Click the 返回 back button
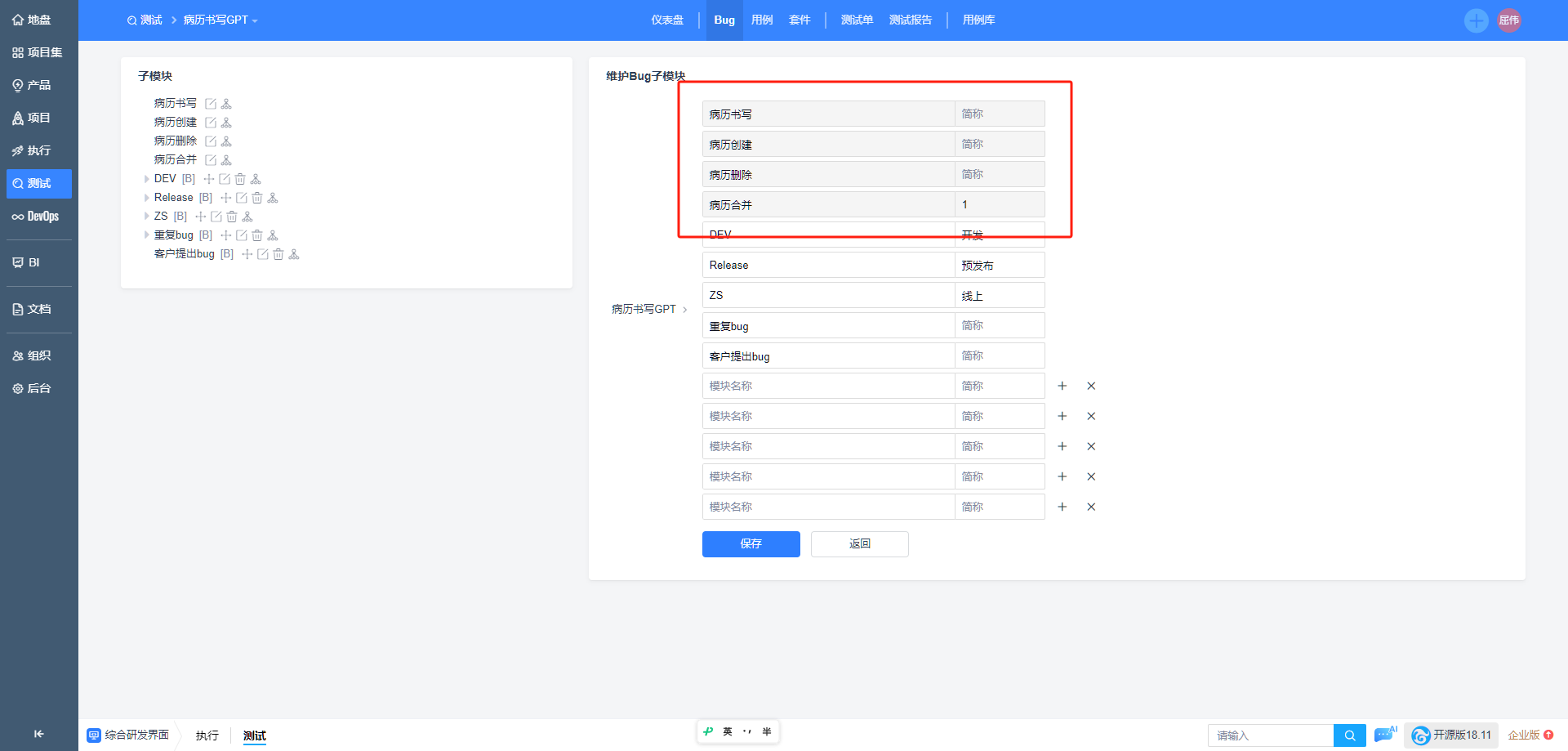 point(860,544)
